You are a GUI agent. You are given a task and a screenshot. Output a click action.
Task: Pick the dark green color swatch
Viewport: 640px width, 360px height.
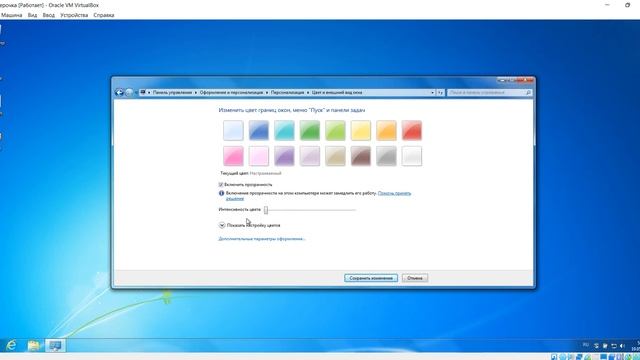(310, 130)
